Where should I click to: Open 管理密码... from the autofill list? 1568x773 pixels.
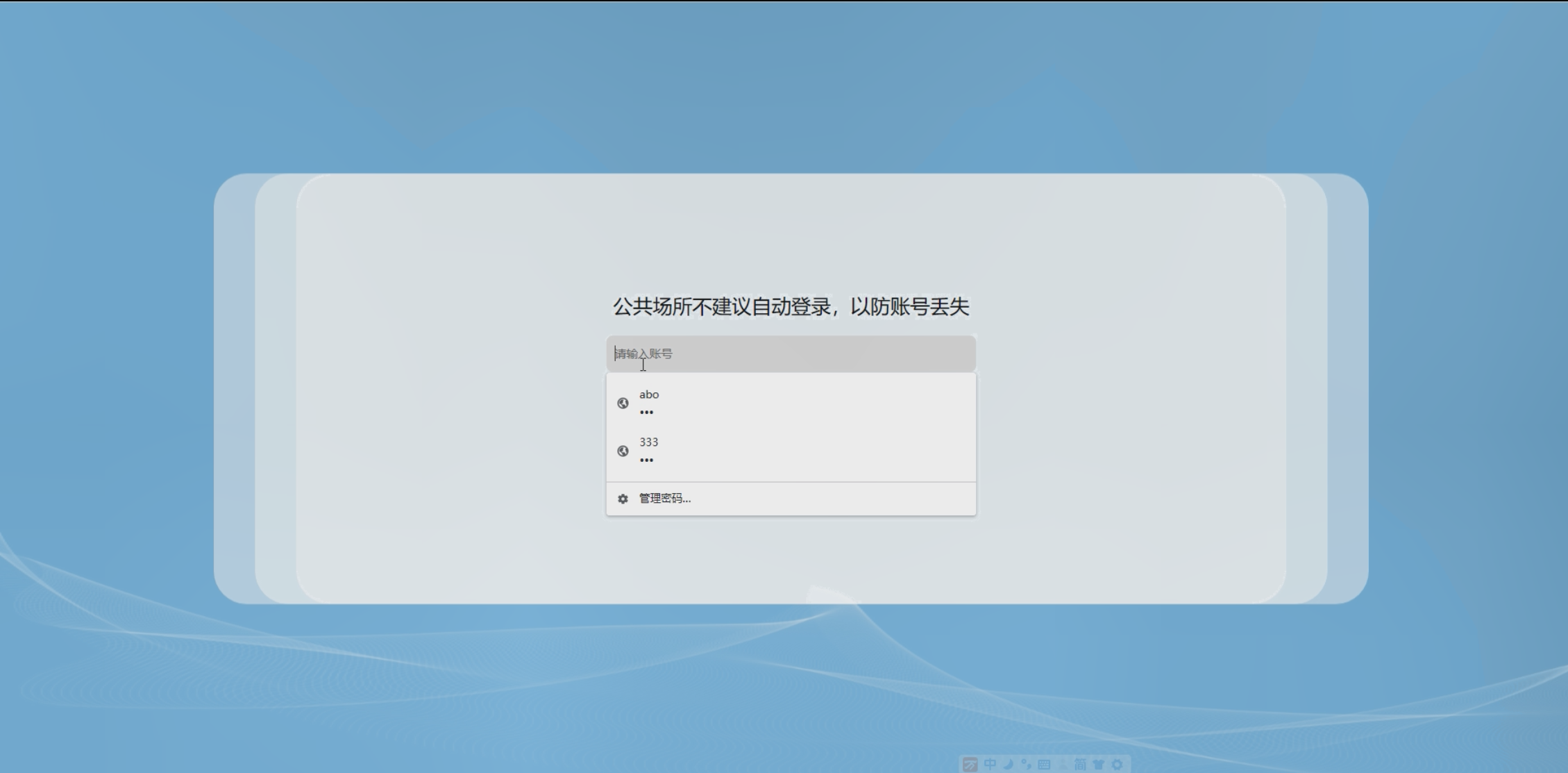pyautogui.click(x=664, y=499)
